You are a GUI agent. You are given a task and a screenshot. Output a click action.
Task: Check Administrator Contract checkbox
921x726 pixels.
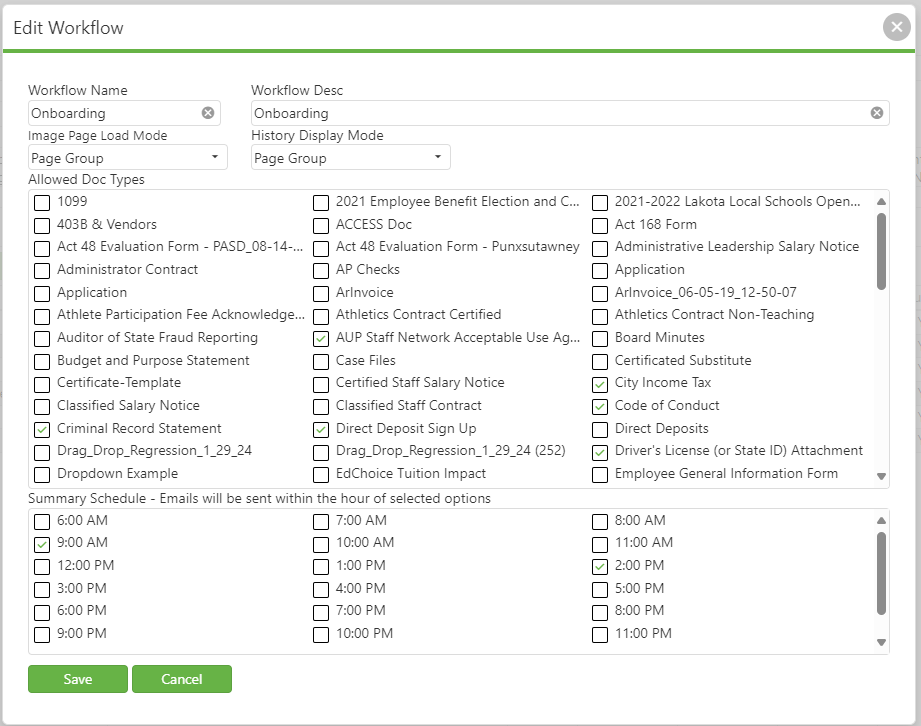[x=42, y=271]
